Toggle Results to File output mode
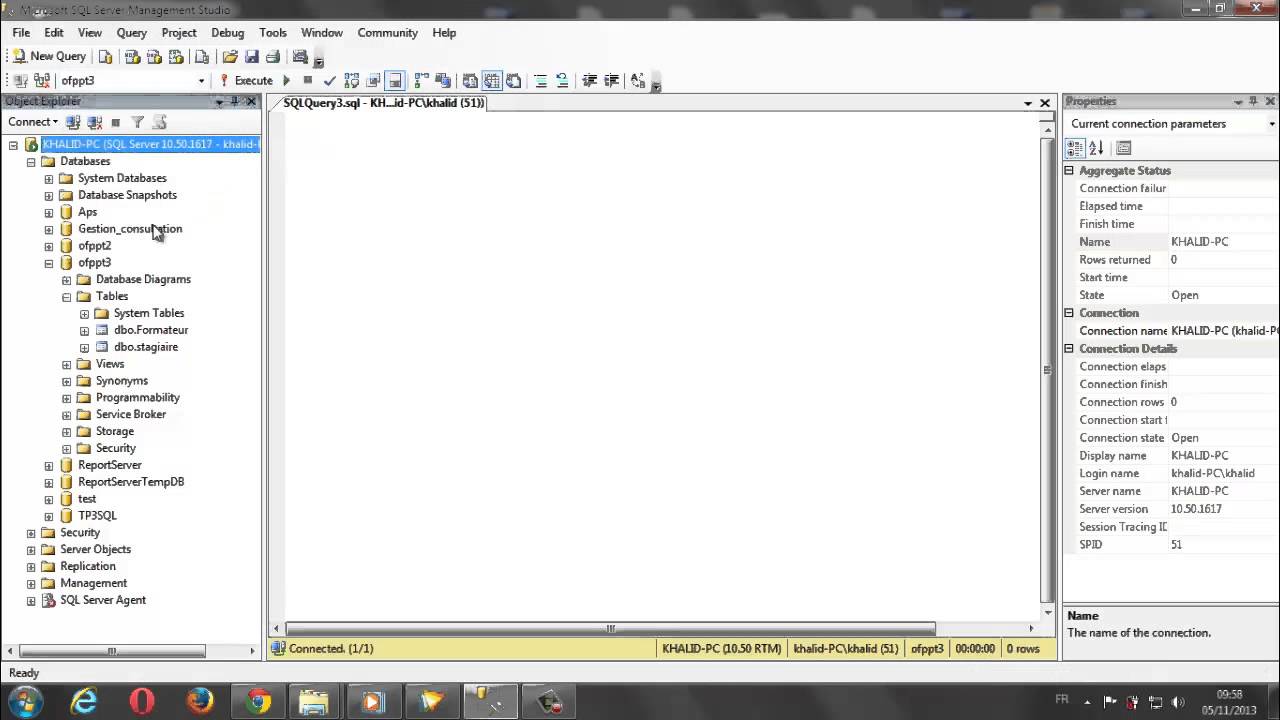Image resolution: width=1280 pixels, height=720 pixels. (514, 81)
